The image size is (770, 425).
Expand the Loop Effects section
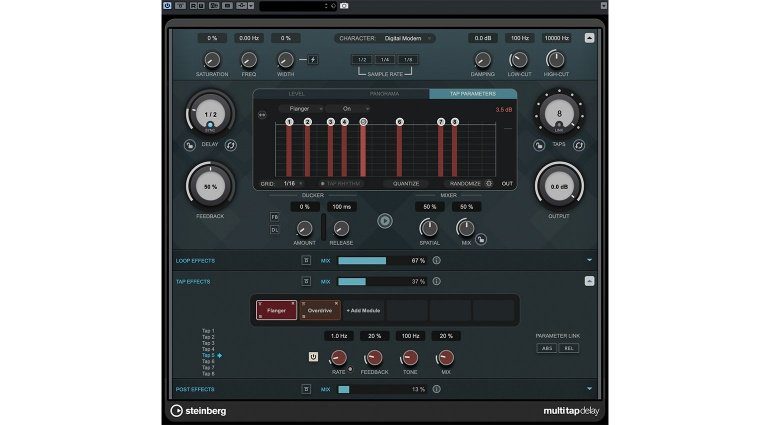tap(590, 260)
